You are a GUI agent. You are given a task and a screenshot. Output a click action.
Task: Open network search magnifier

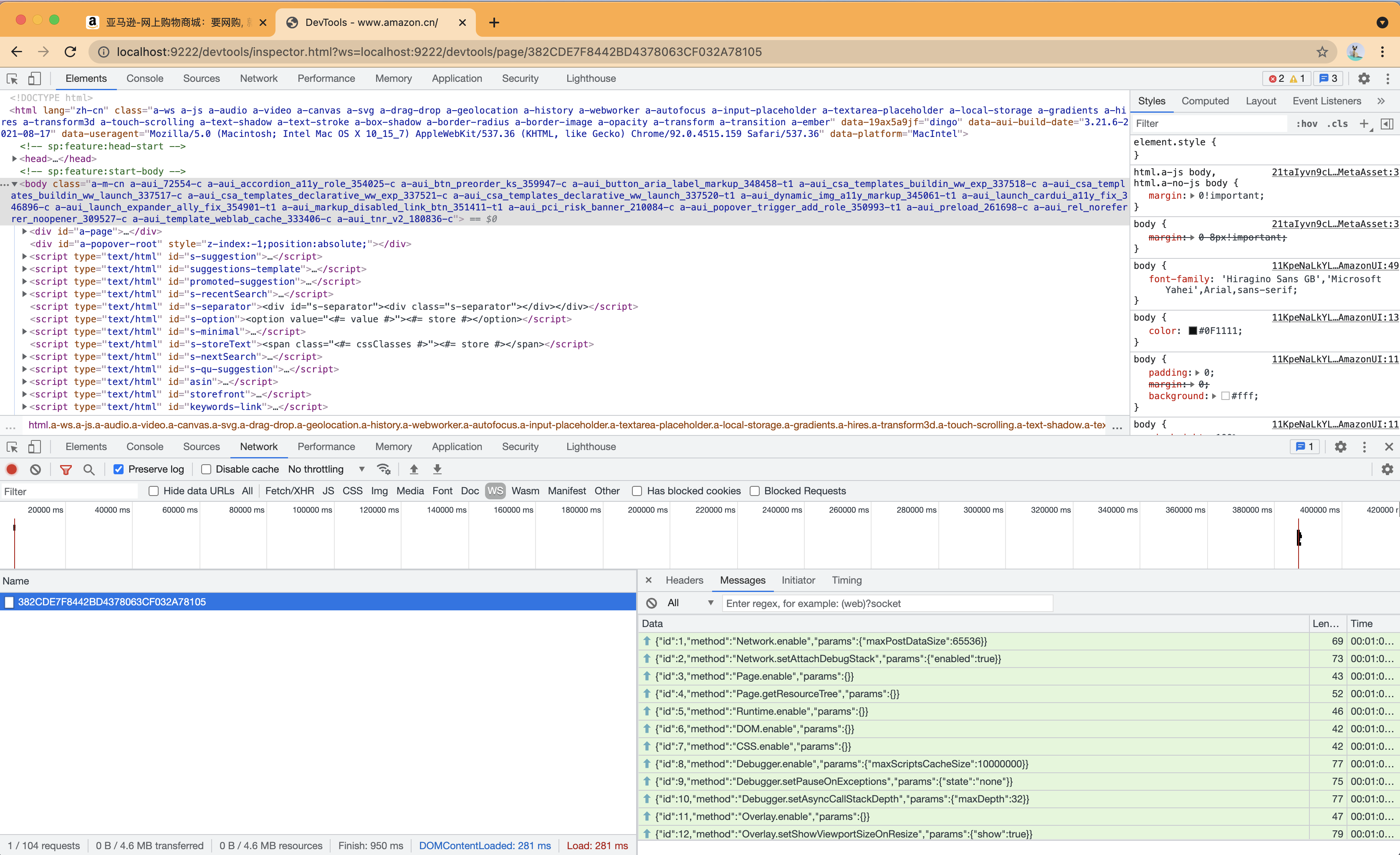coord(89,469)
